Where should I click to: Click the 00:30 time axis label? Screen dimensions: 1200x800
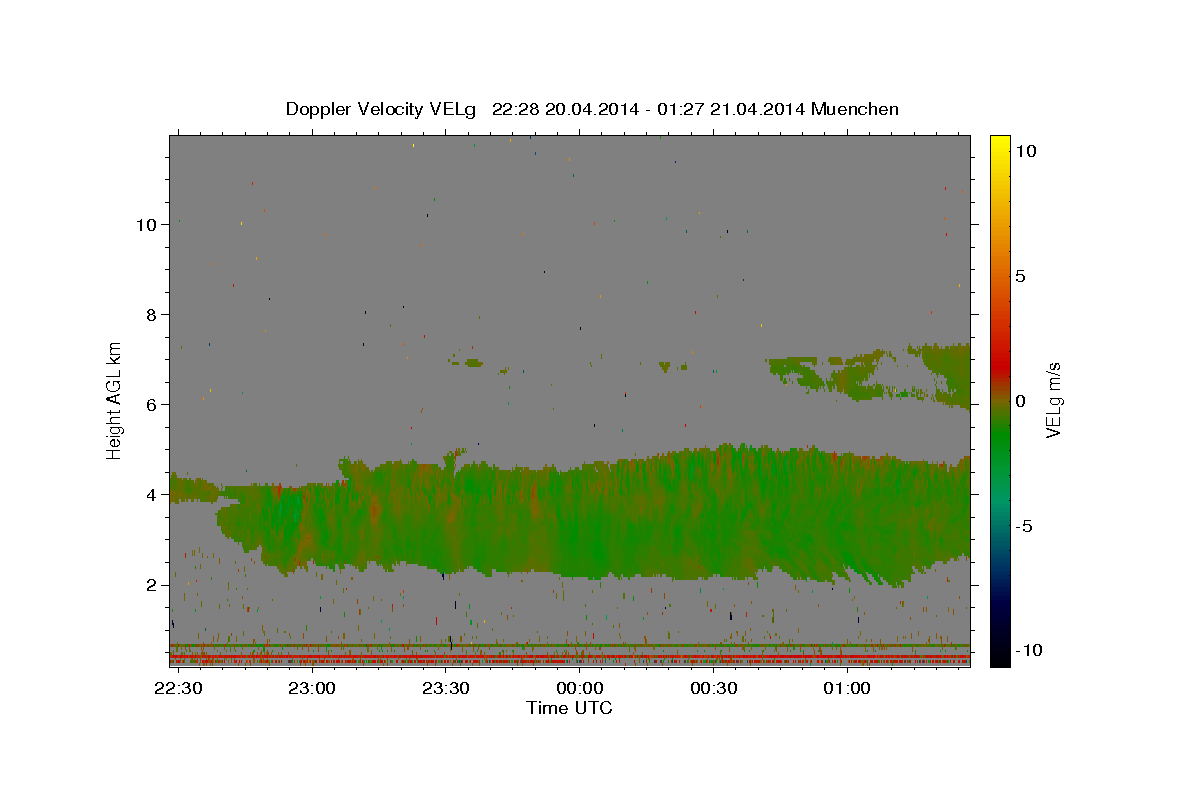pos(713,688)
